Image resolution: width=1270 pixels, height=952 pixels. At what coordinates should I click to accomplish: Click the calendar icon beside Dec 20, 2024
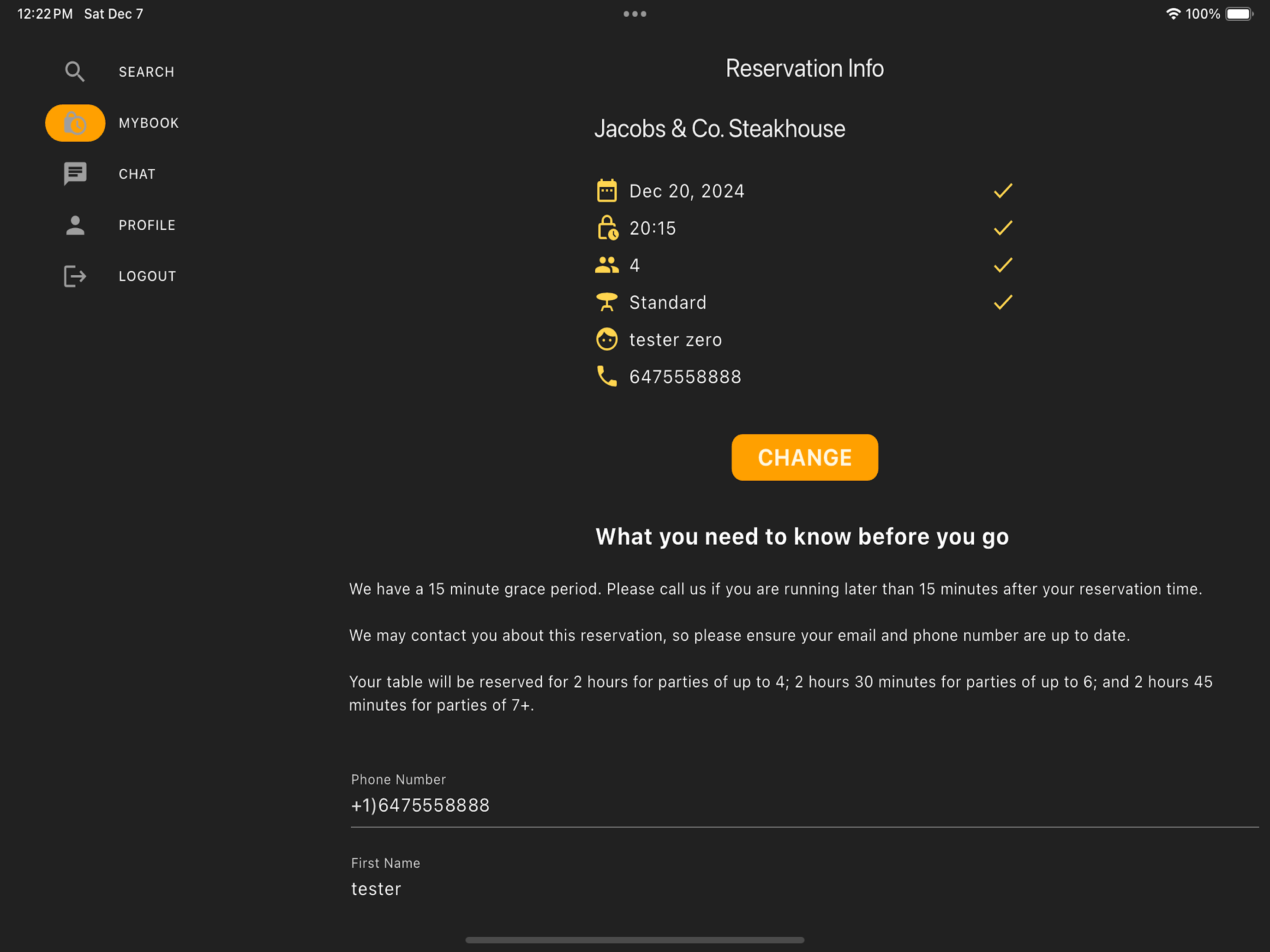607,190
